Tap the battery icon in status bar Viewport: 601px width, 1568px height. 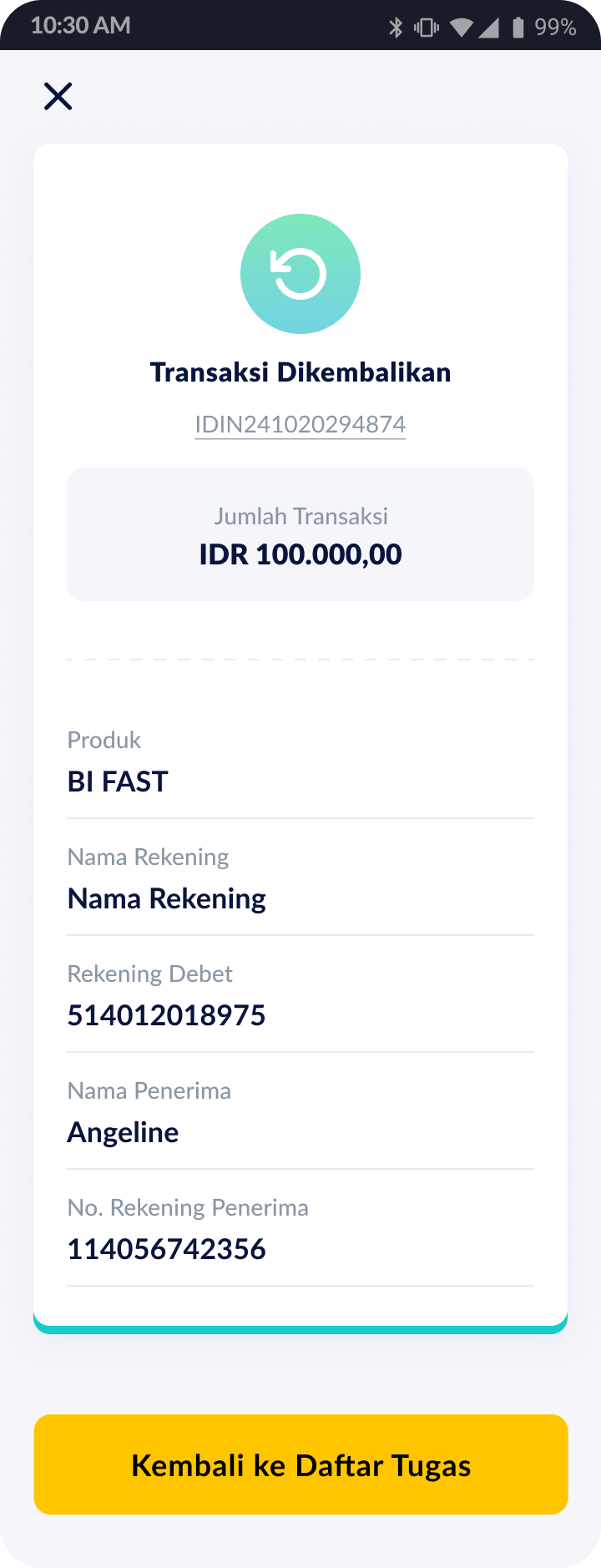518,28
